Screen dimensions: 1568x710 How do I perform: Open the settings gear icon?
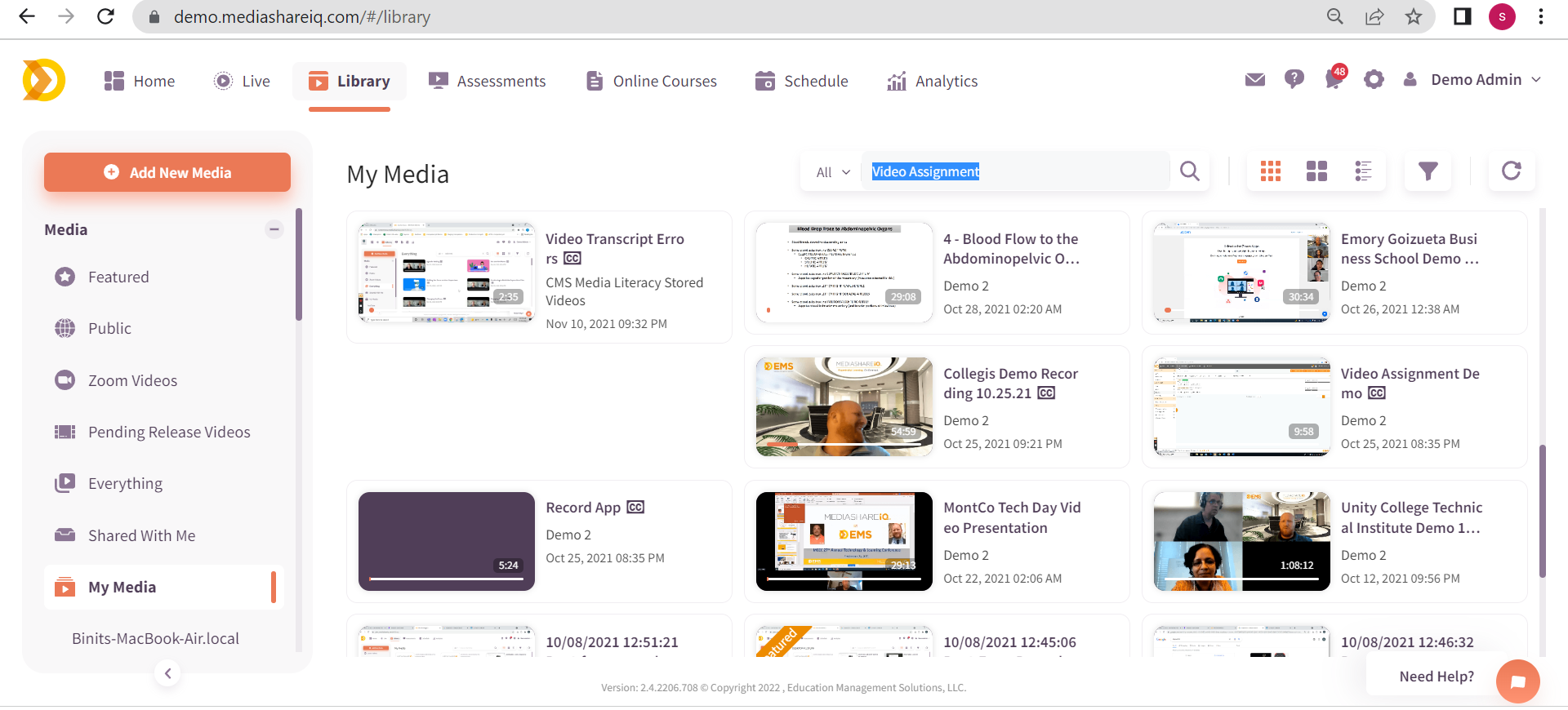pyautogui.click(x=1374, y=80)
